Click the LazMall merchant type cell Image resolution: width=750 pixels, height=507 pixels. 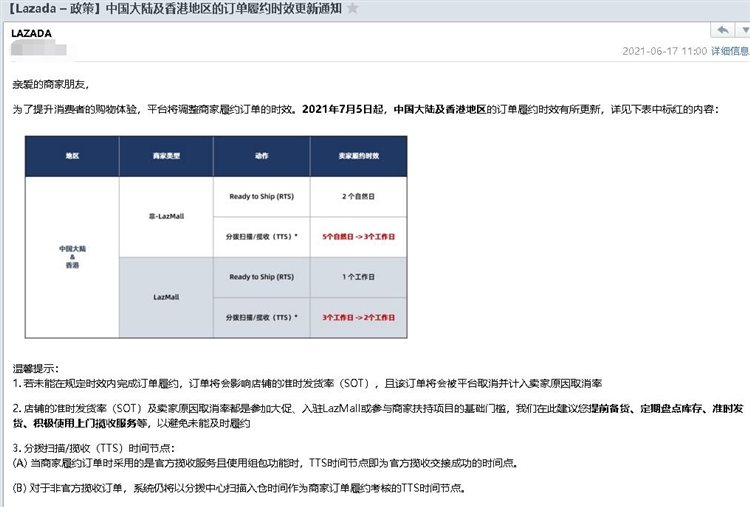tap(166, 297)
